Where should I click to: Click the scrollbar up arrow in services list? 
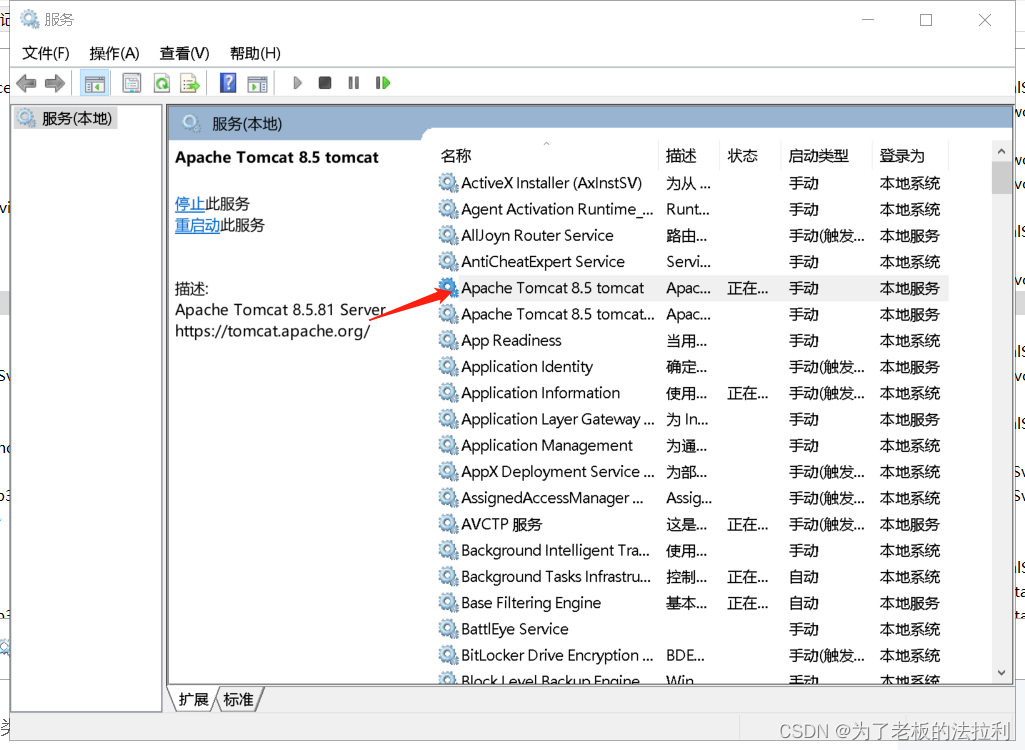coord(1001,151)
